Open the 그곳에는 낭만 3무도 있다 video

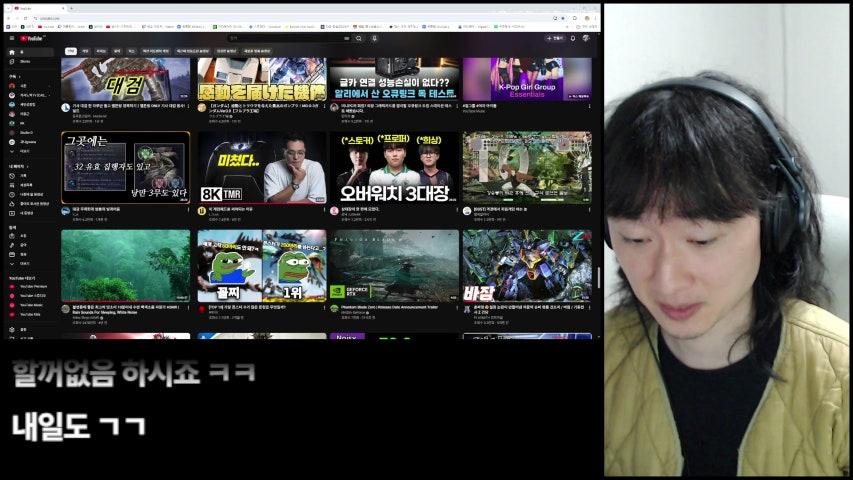point(126,168)
